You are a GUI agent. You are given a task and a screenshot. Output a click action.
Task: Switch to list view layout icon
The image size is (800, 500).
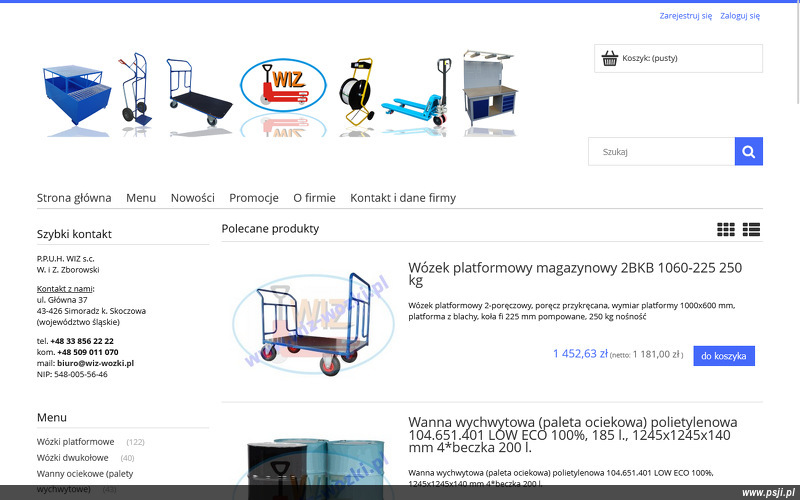click(751, 230)
